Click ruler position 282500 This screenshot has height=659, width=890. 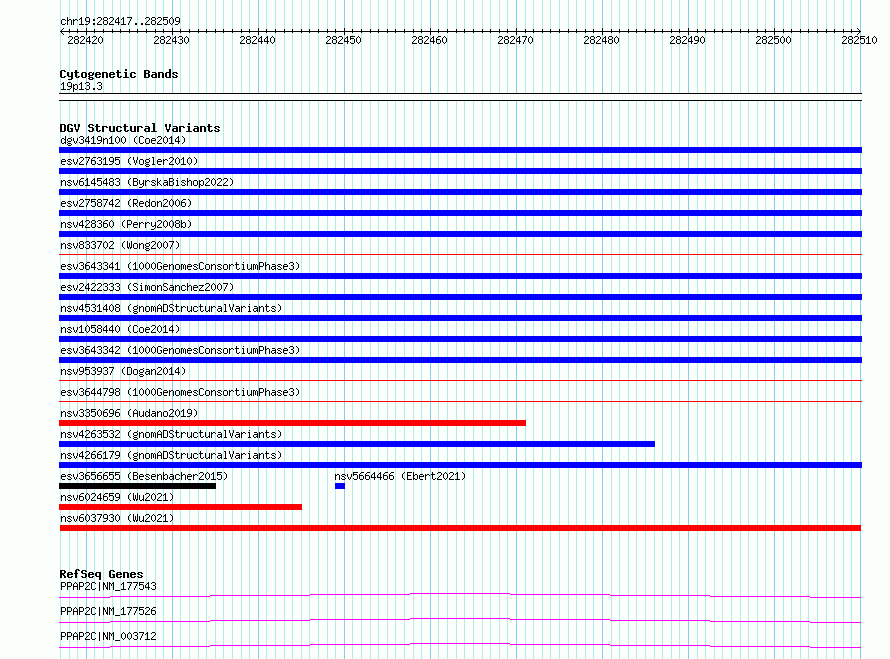[x=774, y=40]
